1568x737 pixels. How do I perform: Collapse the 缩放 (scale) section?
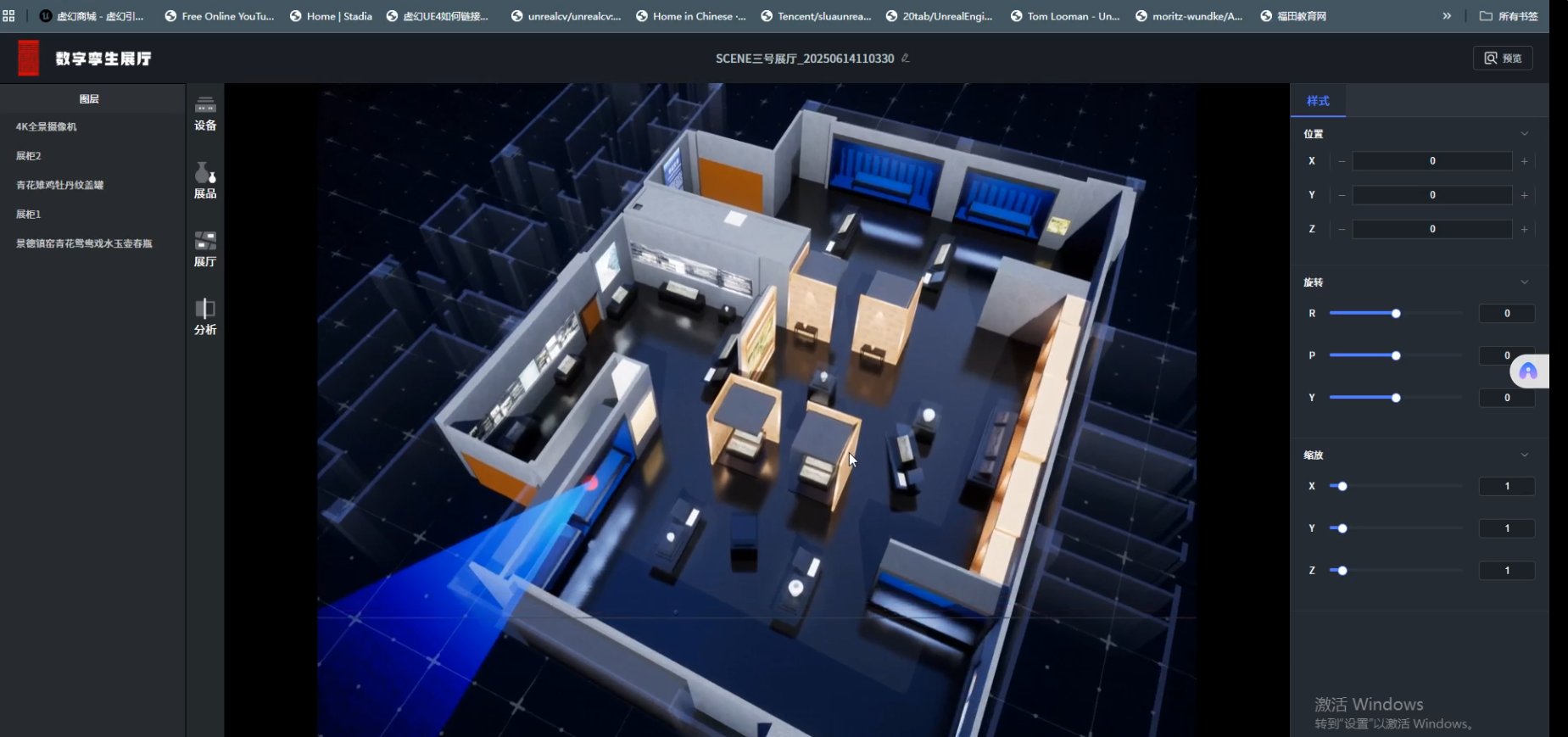[x=1524, y=455]
